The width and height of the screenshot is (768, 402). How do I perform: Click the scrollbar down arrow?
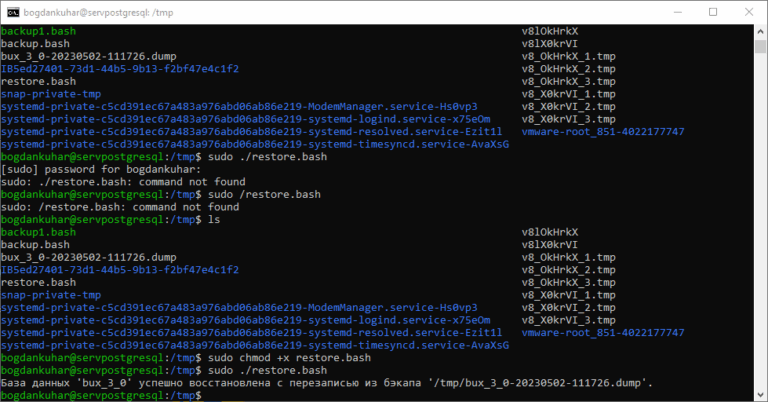click(758, 393)
